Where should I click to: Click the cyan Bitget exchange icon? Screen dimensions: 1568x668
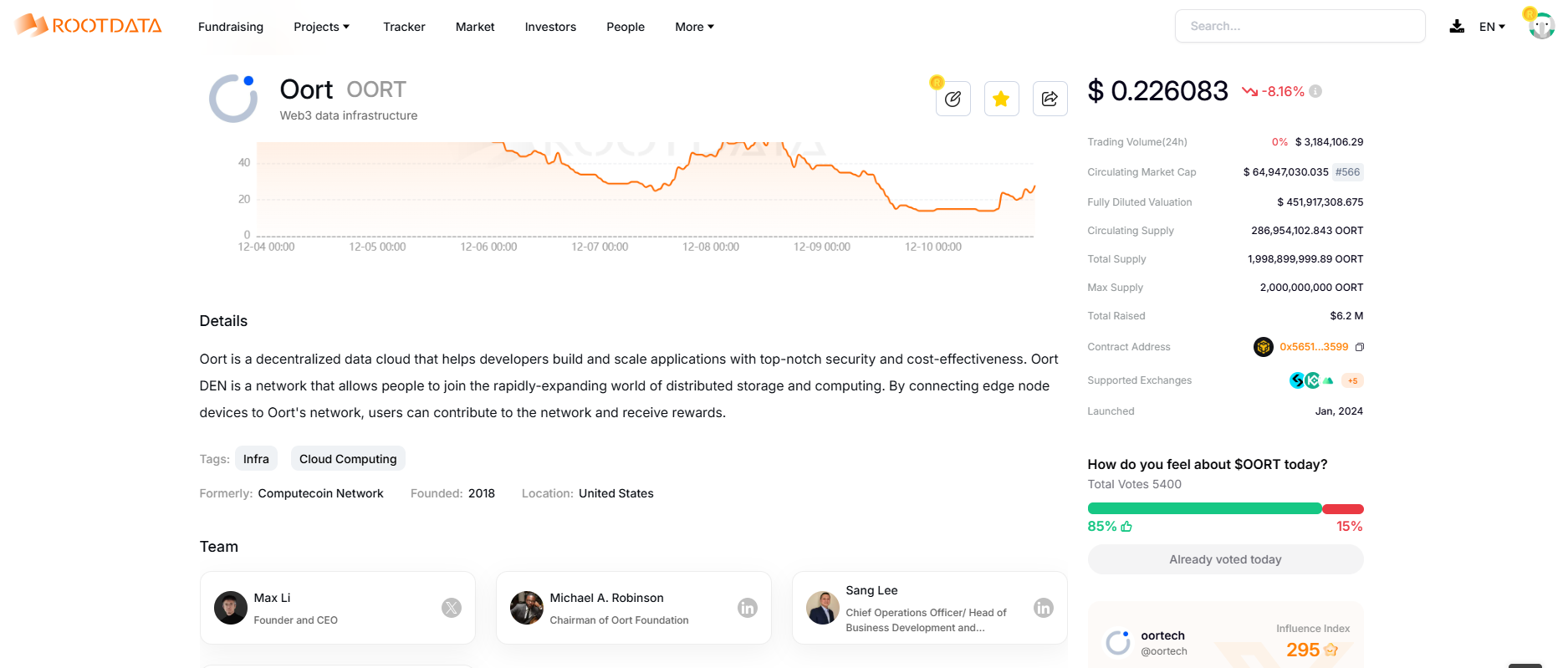click(x=1297, y=380)
